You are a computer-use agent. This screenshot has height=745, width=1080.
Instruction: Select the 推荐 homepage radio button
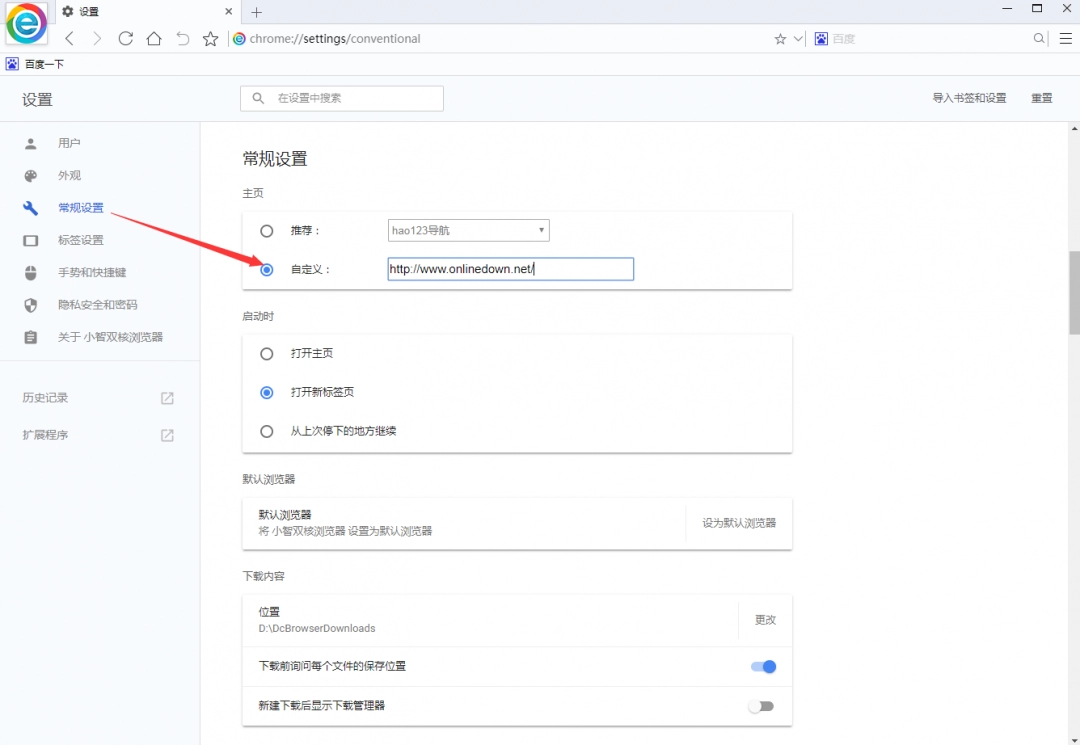click(x=266, y=230)
